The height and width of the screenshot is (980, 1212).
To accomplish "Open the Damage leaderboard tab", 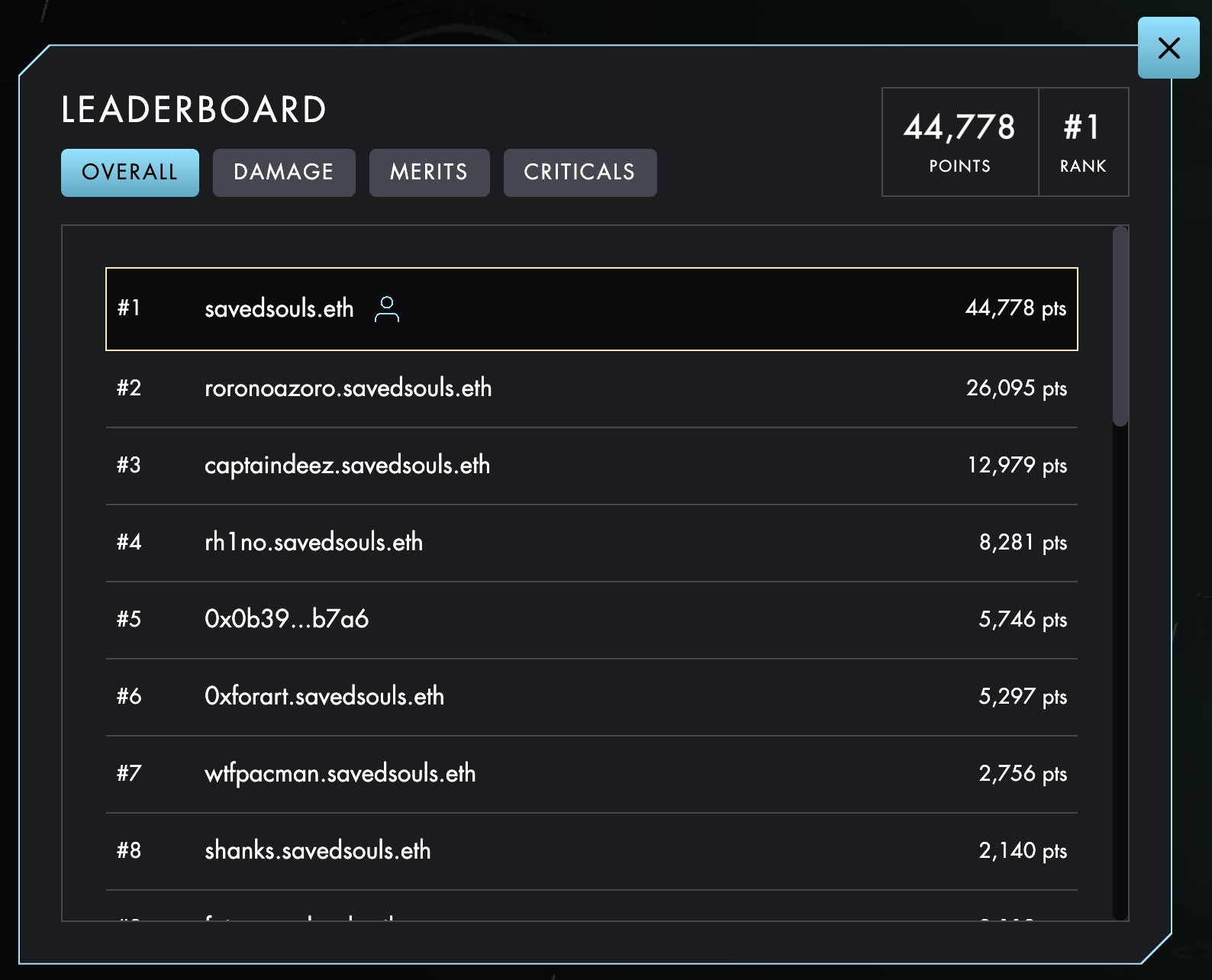I will coord(284,172).
